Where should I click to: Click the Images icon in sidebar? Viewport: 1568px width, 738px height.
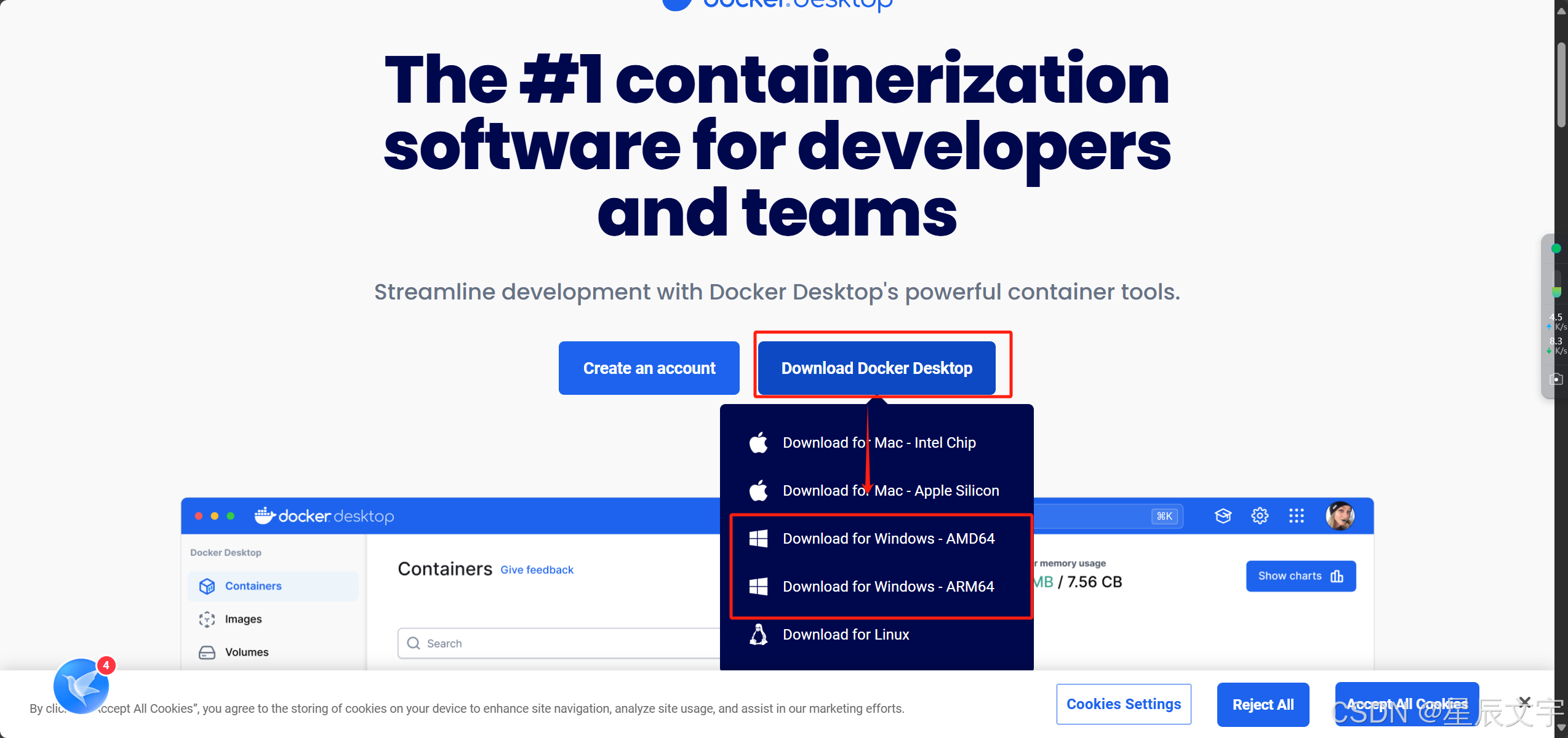[207, 619]
